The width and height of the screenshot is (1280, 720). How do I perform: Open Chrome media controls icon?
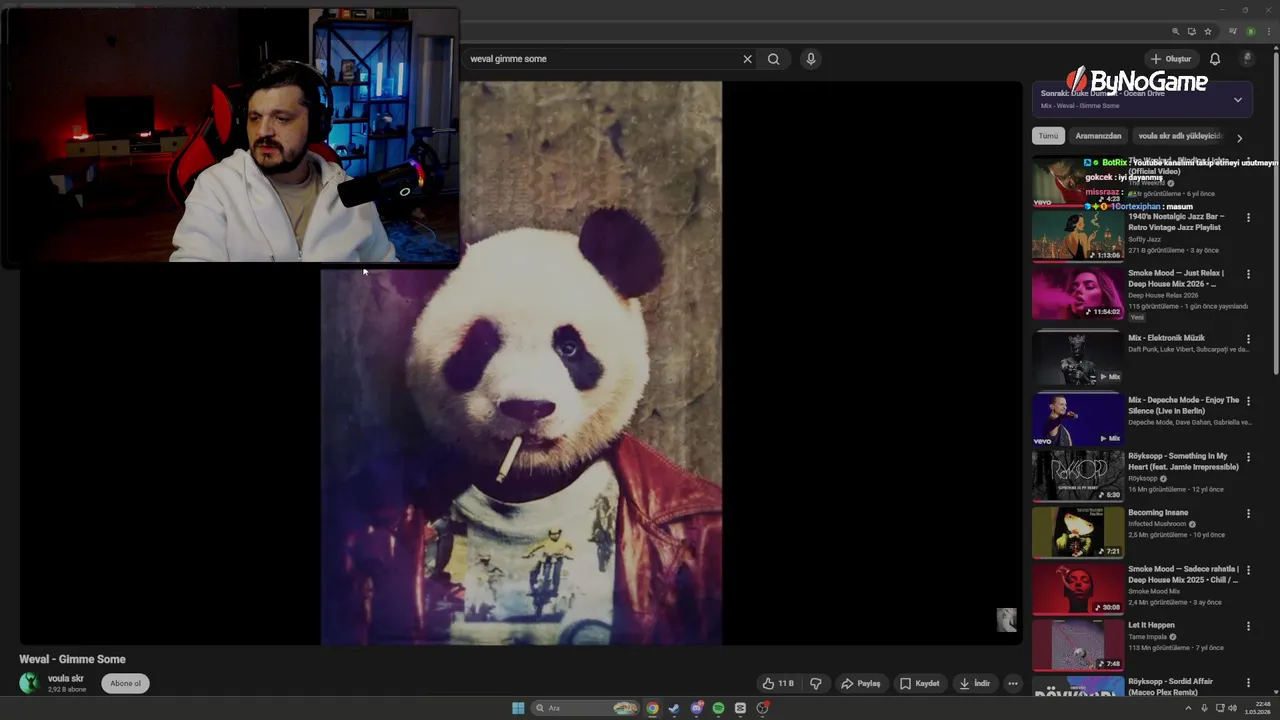(1233, 31)
